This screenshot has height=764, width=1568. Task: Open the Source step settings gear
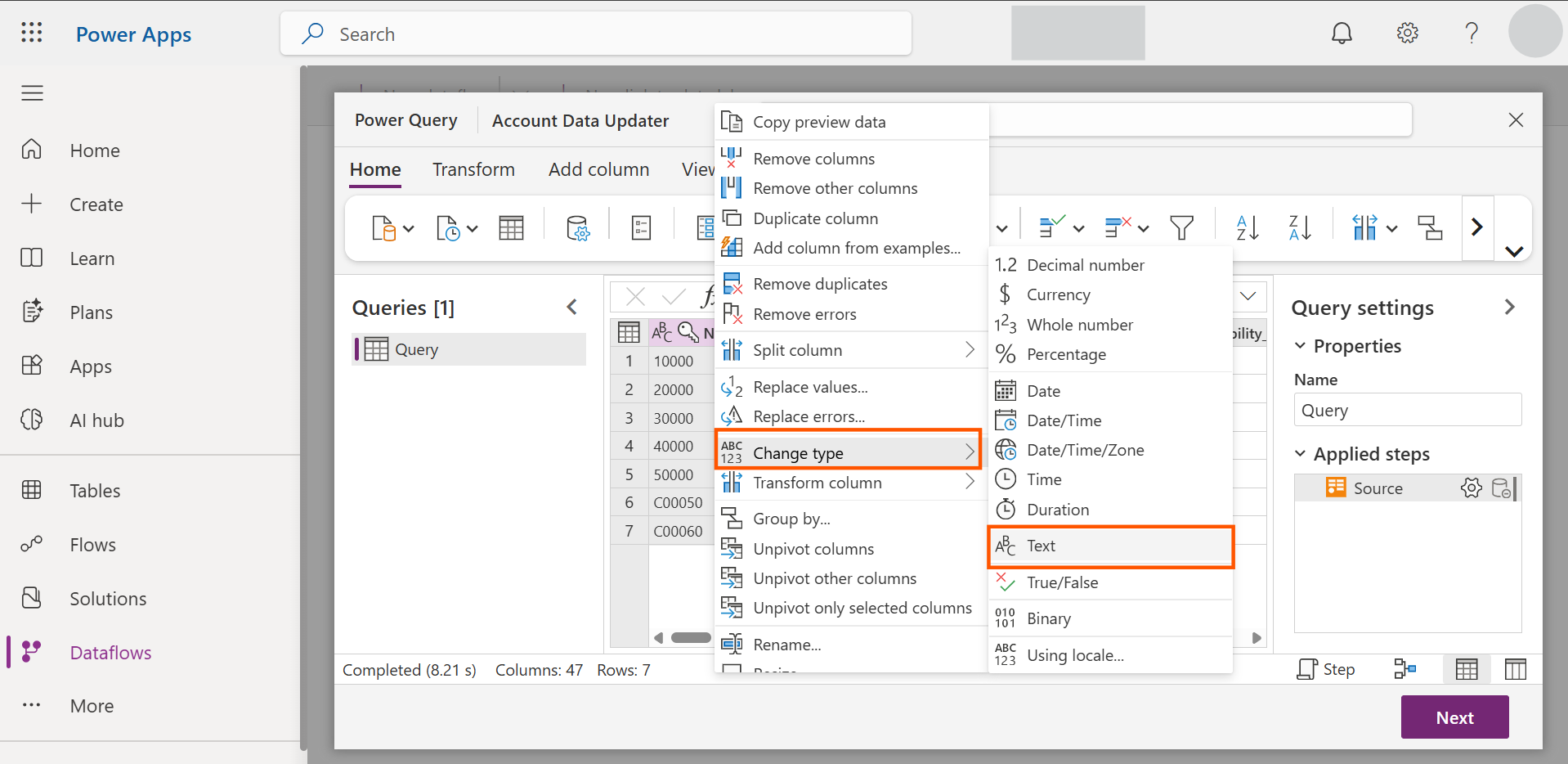pyautogui.click(x=1471, y=488)
